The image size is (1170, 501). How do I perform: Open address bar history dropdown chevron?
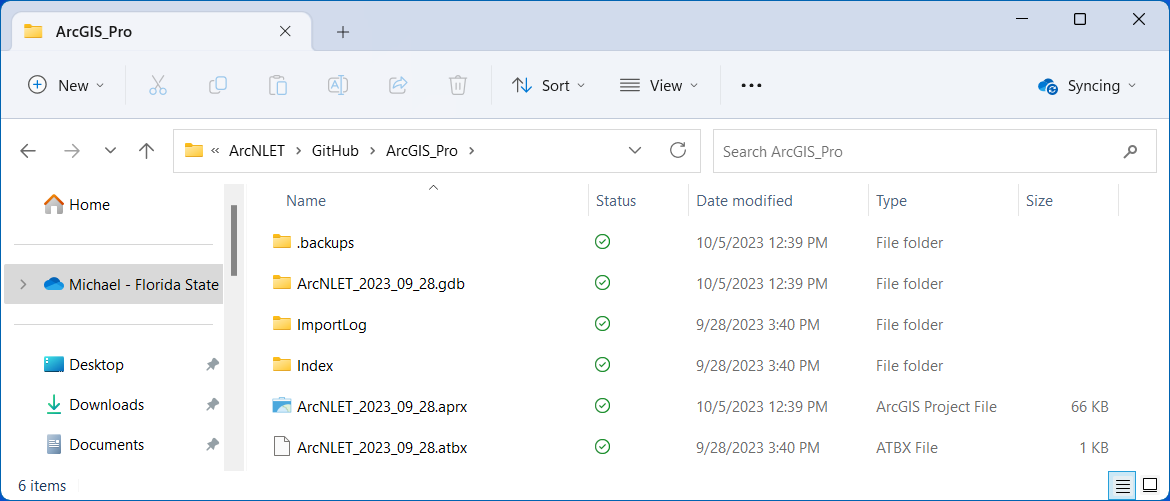click(635, 150)
